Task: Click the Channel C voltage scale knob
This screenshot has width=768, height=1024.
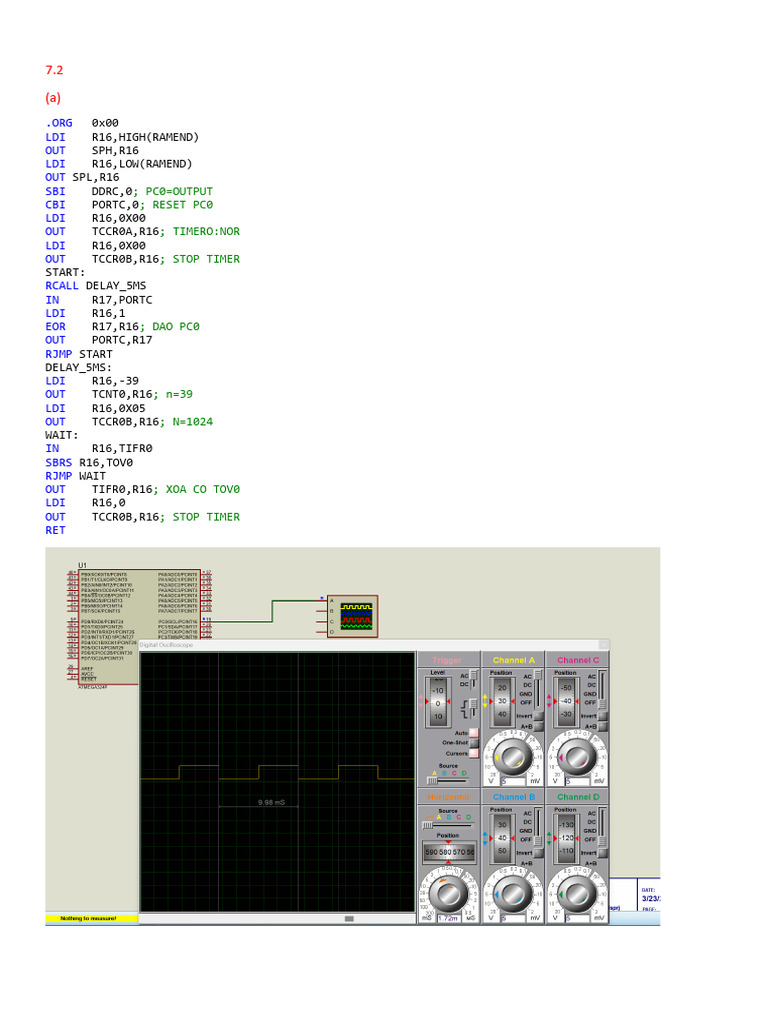Action: (576, 758)
